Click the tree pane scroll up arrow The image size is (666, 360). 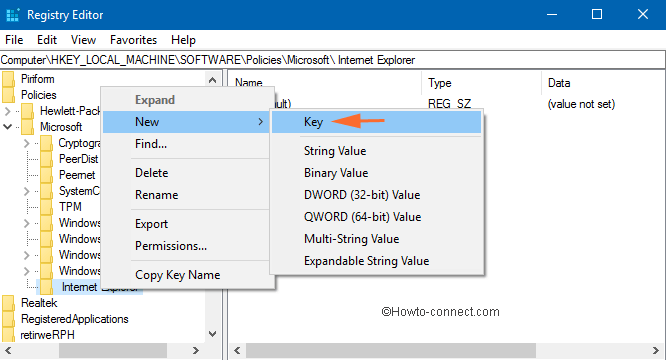tap(213, 80)
